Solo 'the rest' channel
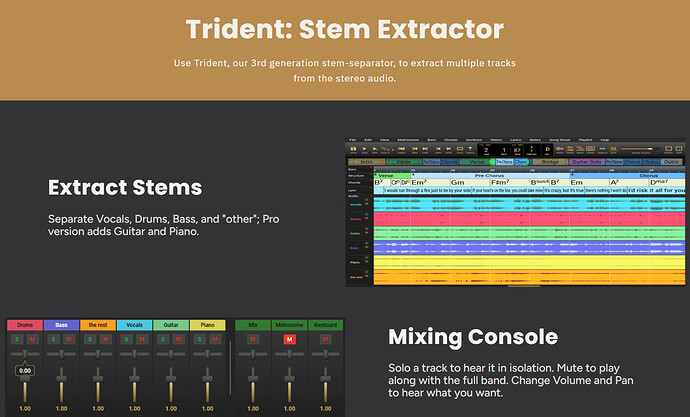 pyautogui.click(x=90, y=339)
